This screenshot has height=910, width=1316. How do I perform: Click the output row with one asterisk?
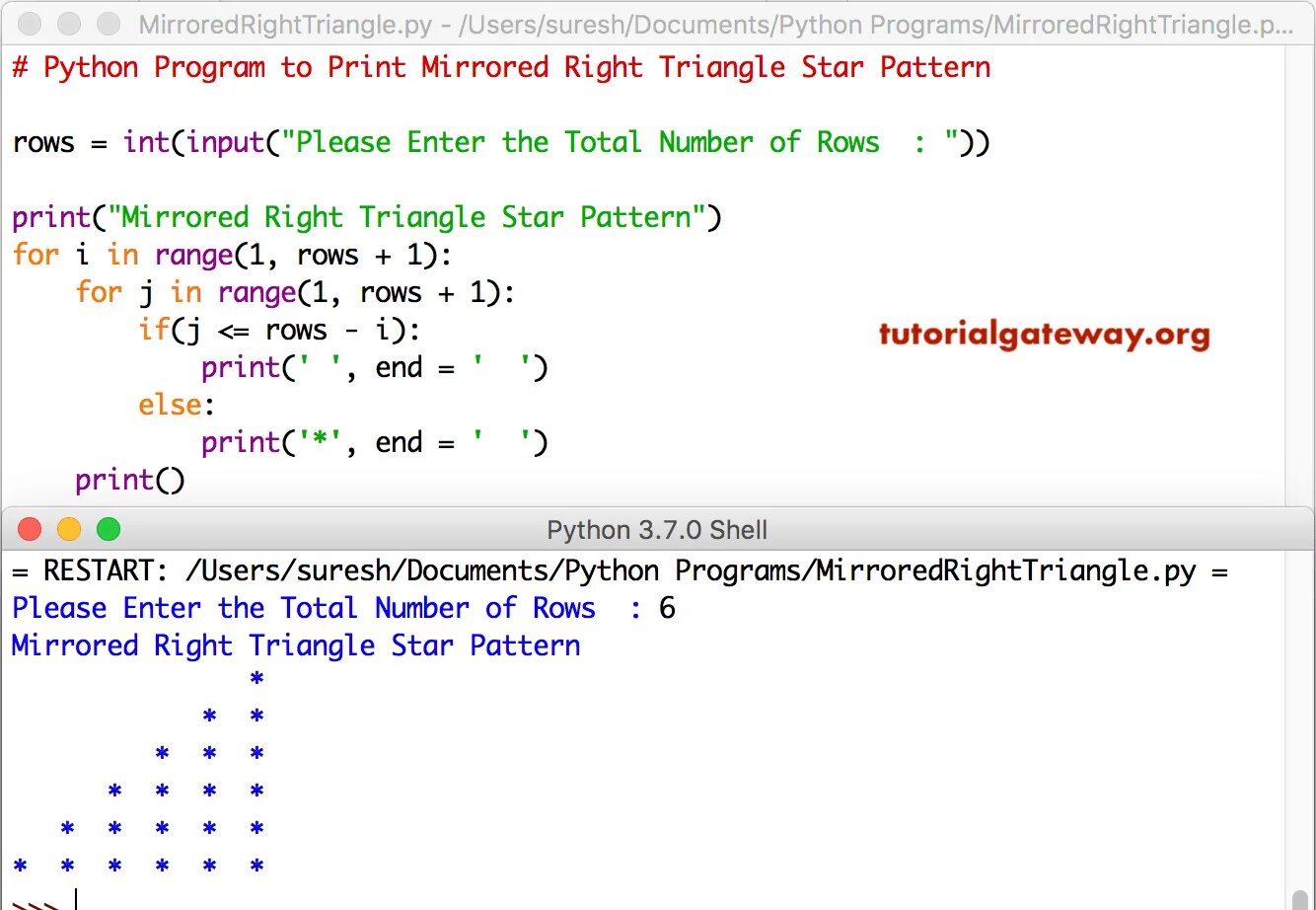[x=256, y=679]
